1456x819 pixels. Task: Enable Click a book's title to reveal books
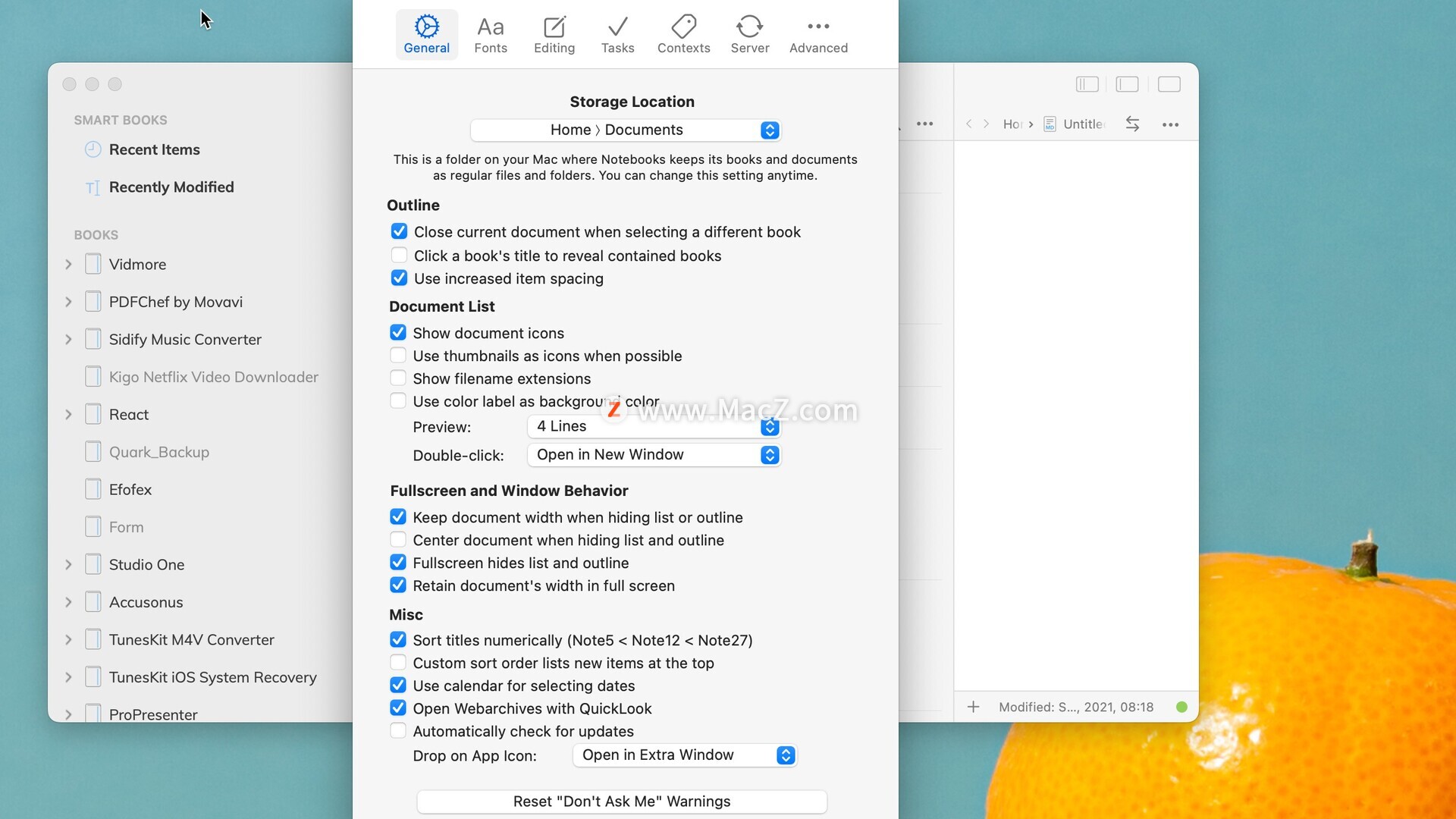click(x=399, y=255)
